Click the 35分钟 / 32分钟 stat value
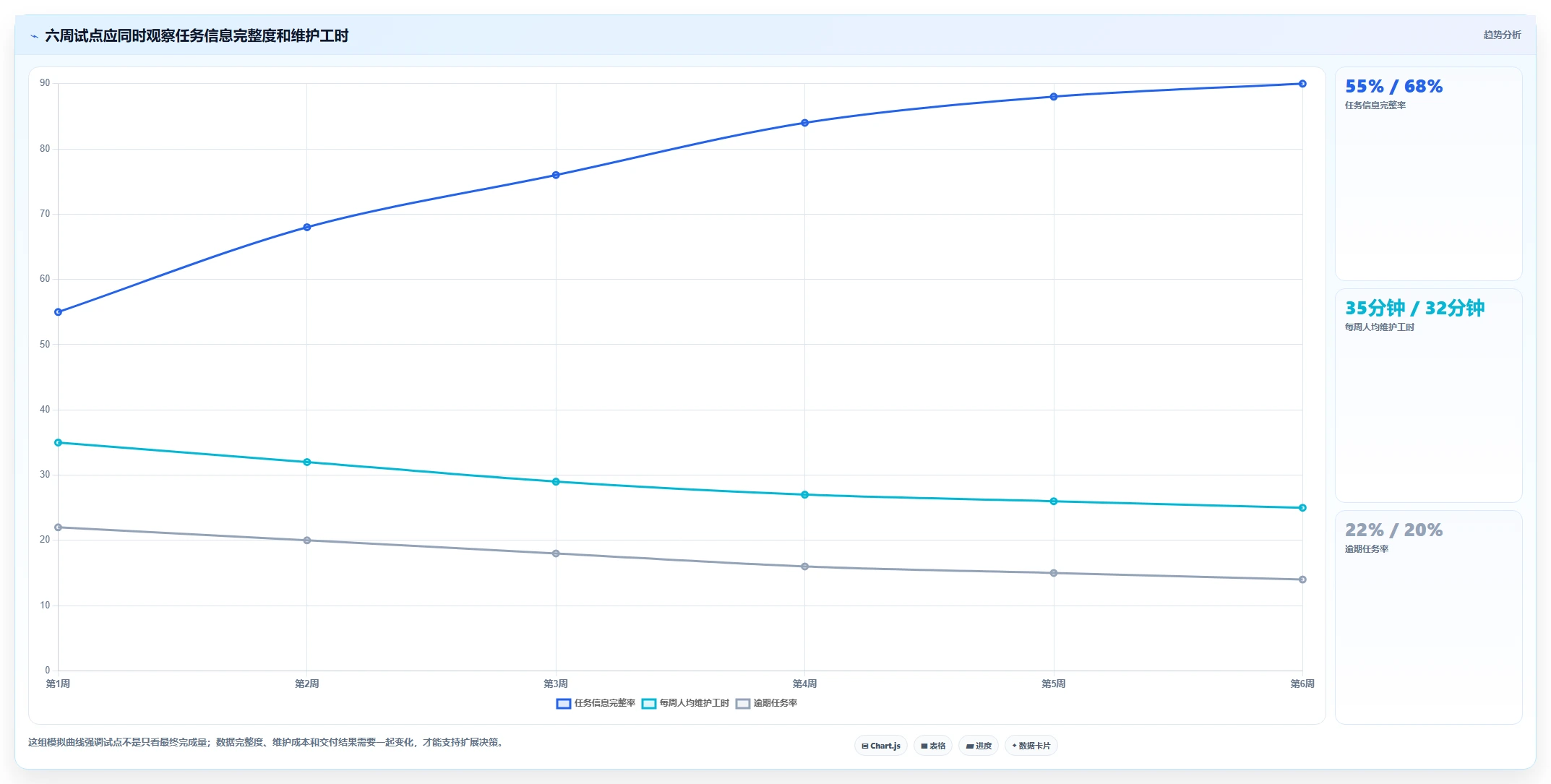 pos(1414,309)
